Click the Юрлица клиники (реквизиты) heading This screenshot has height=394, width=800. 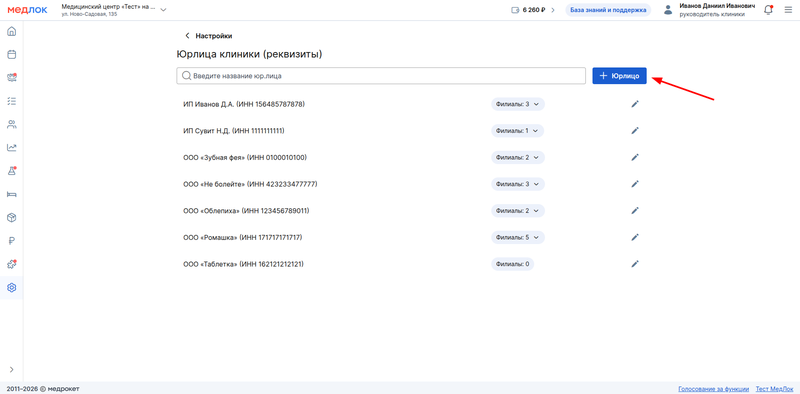point(250,54)
